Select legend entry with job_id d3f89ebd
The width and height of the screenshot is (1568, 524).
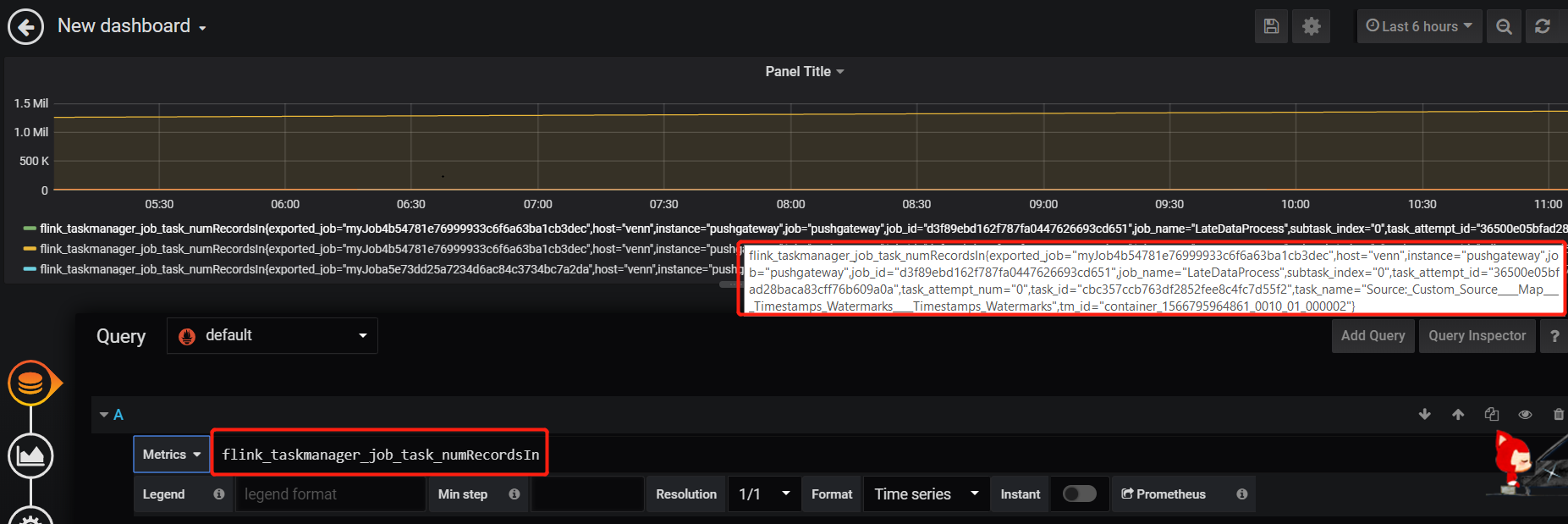[802, 229]
